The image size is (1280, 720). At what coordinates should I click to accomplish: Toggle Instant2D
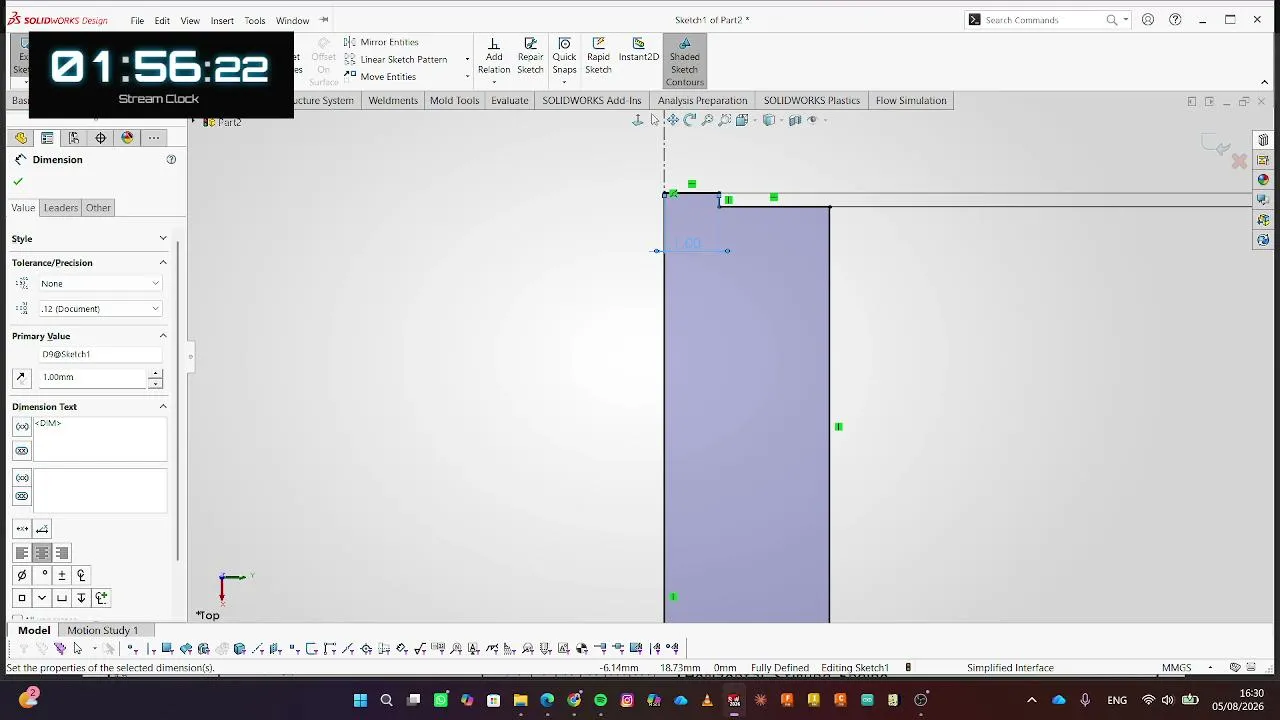639,51
